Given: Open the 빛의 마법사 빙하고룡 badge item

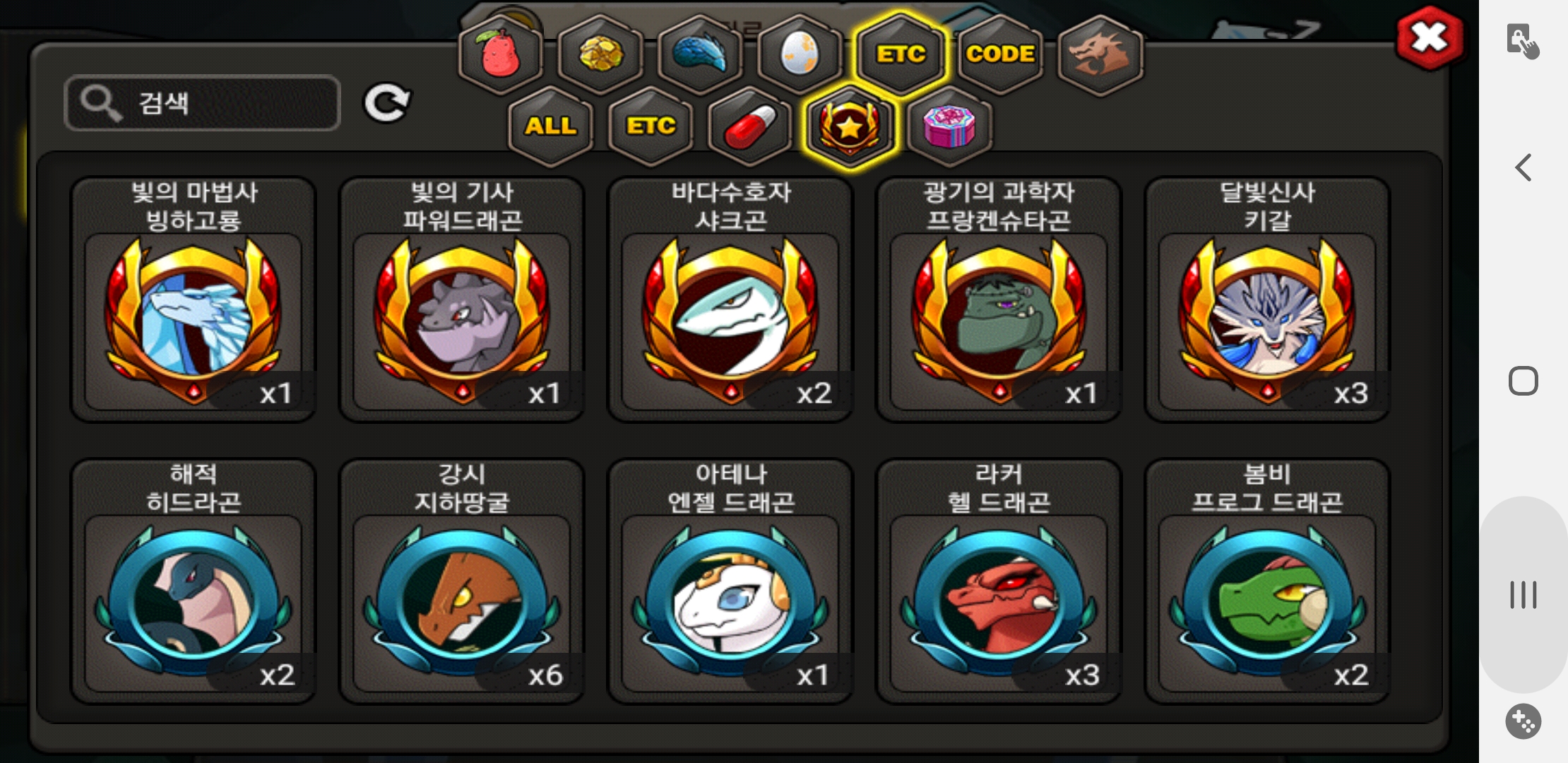Looking at the screenshot, I should click(194, 299).
